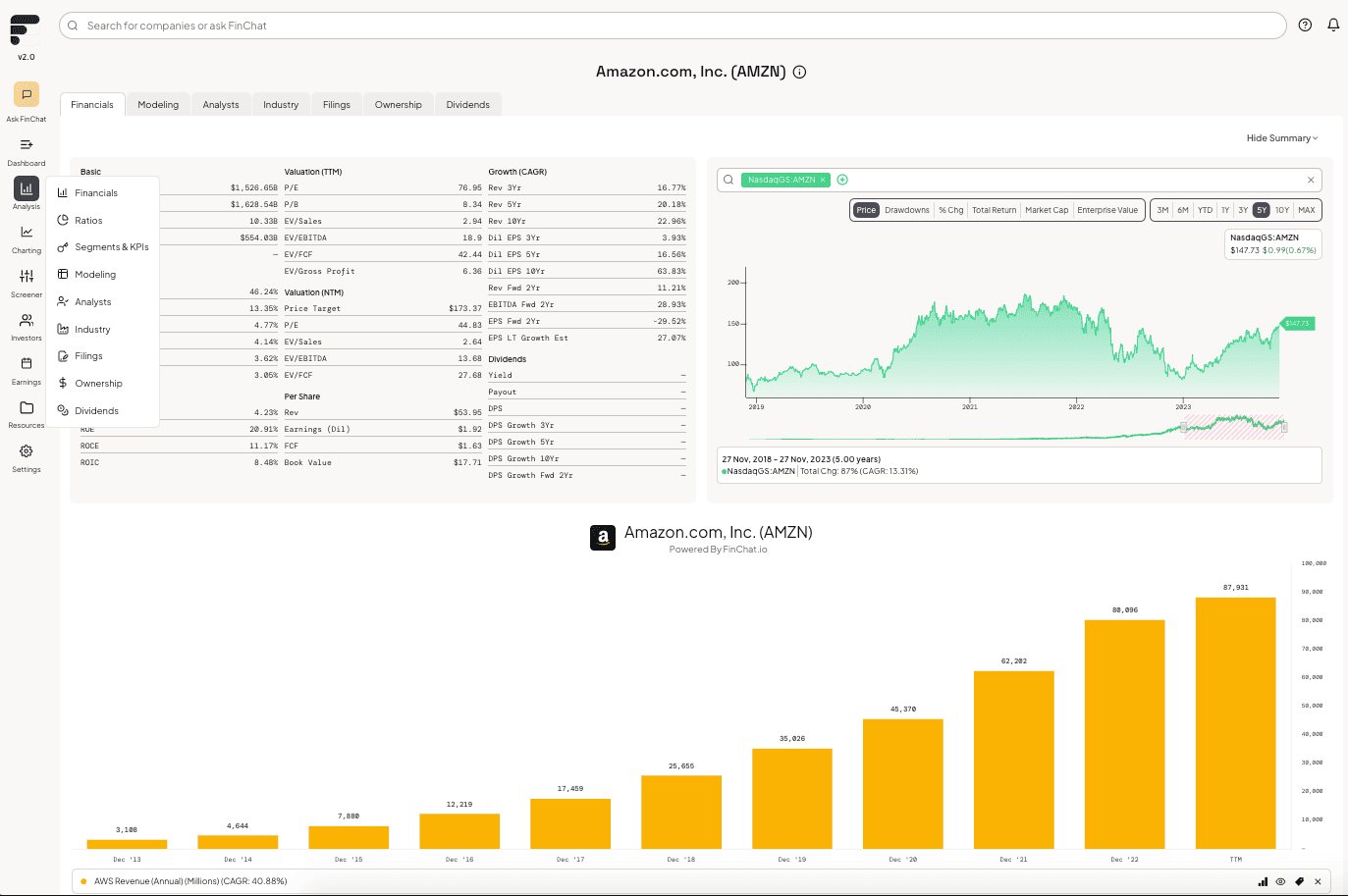Open Settings gear in the sidebar
Viewport: 1348px width, 896px height.
pos(27,451)
